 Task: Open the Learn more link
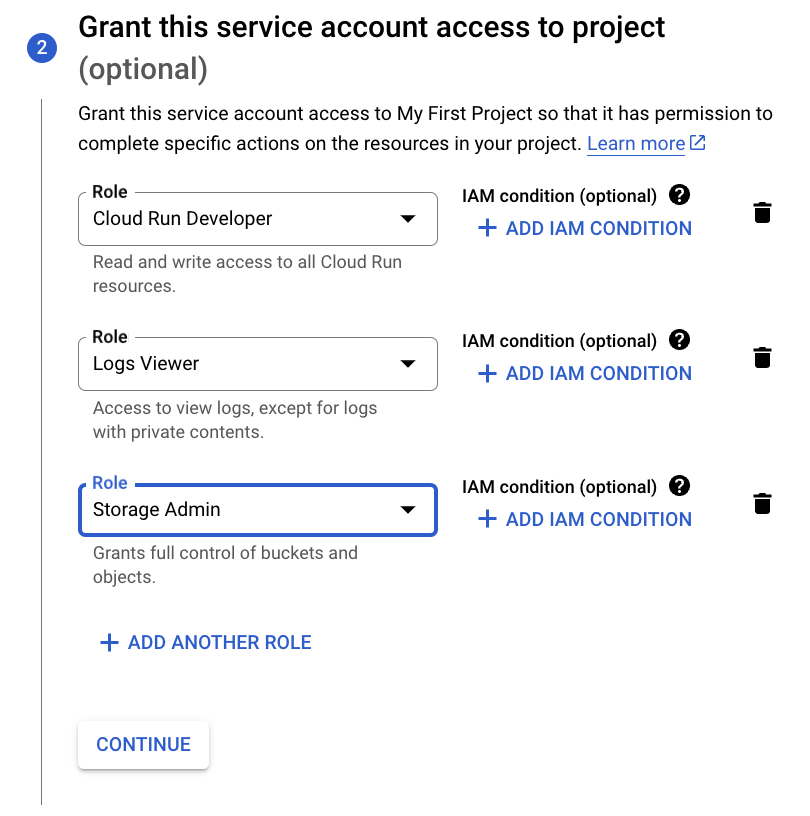coord(635,144)
